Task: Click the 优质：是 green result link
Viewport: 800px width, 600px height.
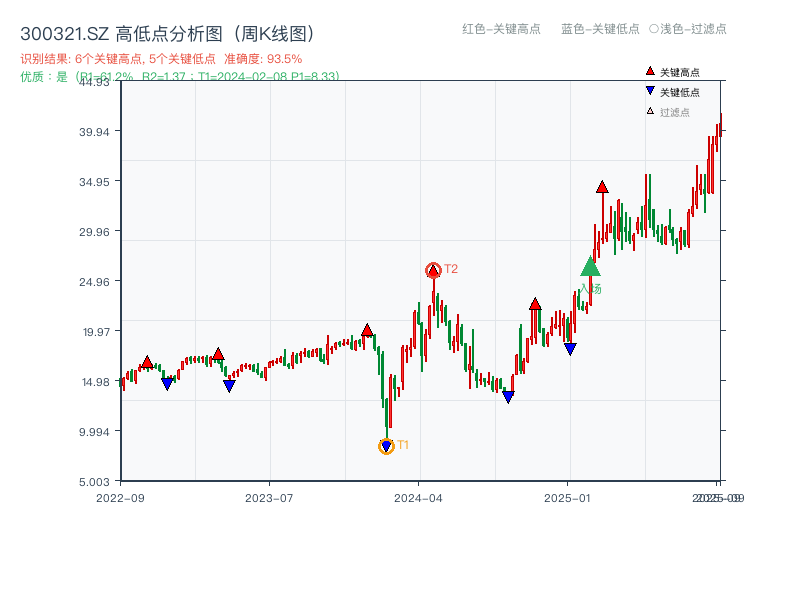Action: click(46, 74)
